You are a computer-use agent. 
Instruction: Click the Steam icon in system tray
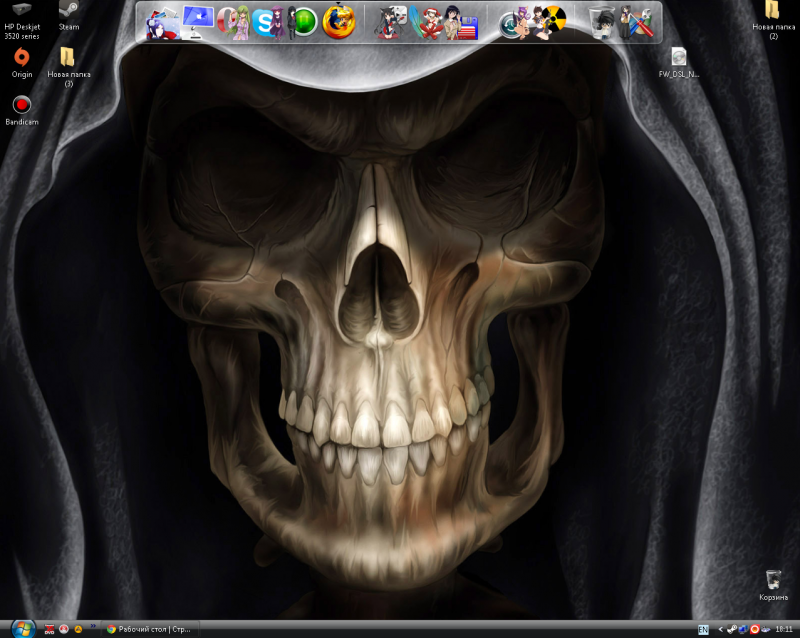click(732, 630)
